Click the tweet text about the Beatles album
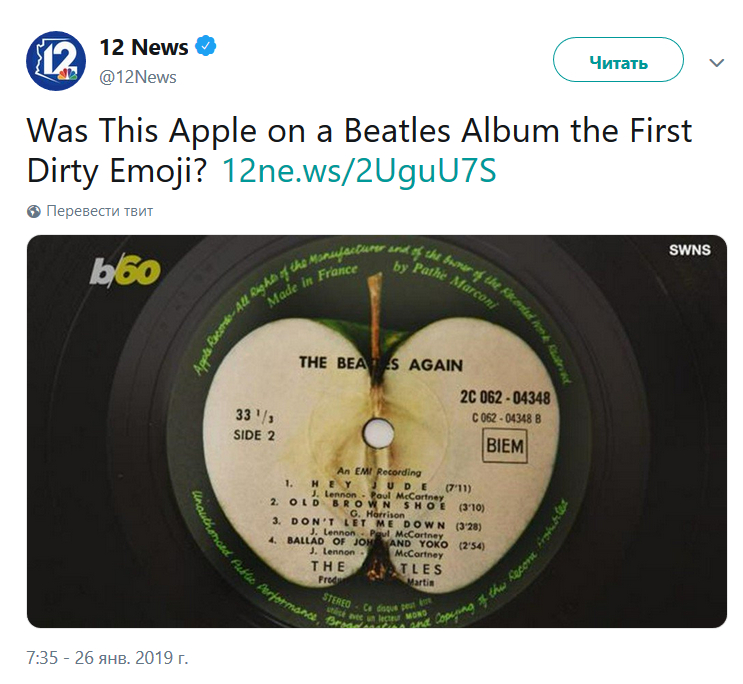Viewport: 743px width, 684px height. (359, 150)
